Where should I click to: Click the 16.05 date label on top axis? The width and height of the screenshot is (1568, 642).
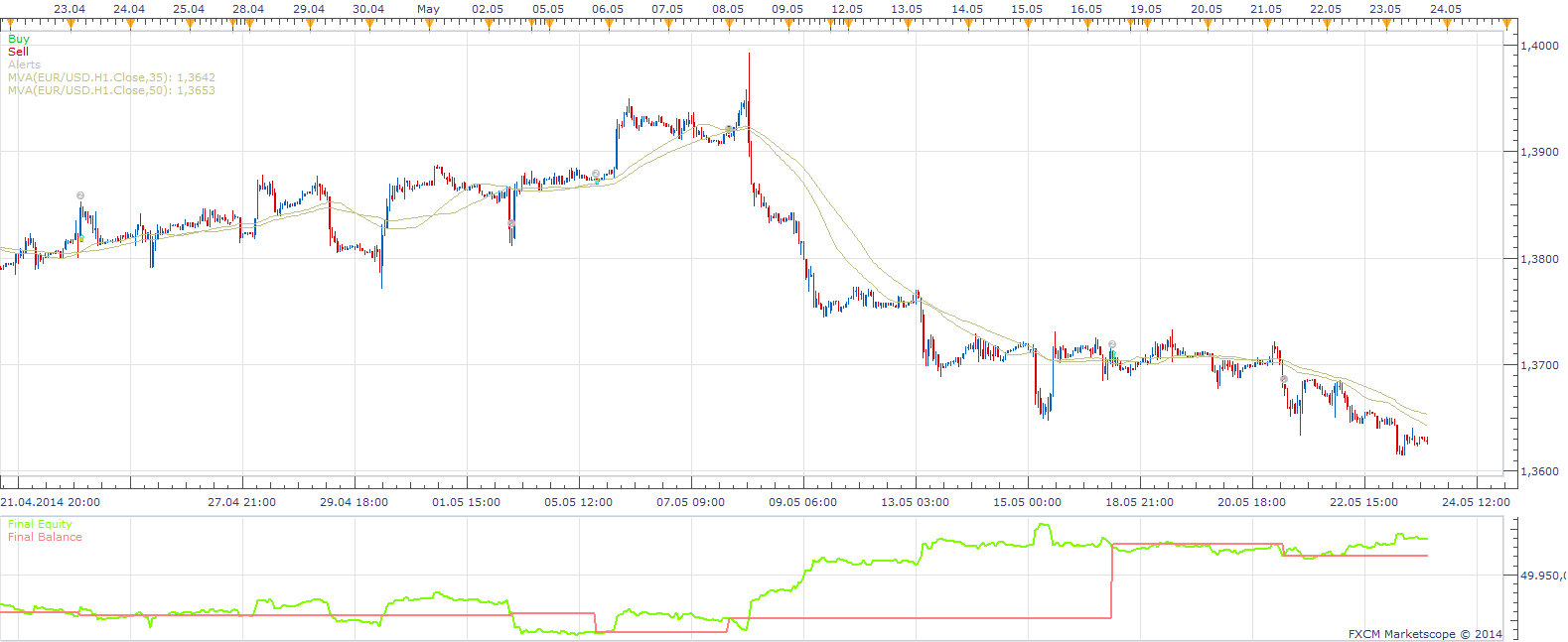1086,9
